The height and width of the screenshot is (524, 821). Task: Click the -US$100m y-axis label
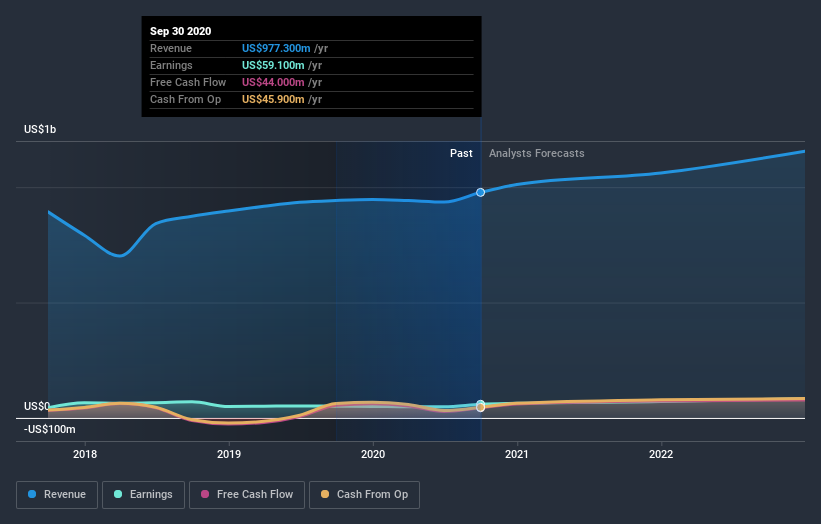(50, 429)
